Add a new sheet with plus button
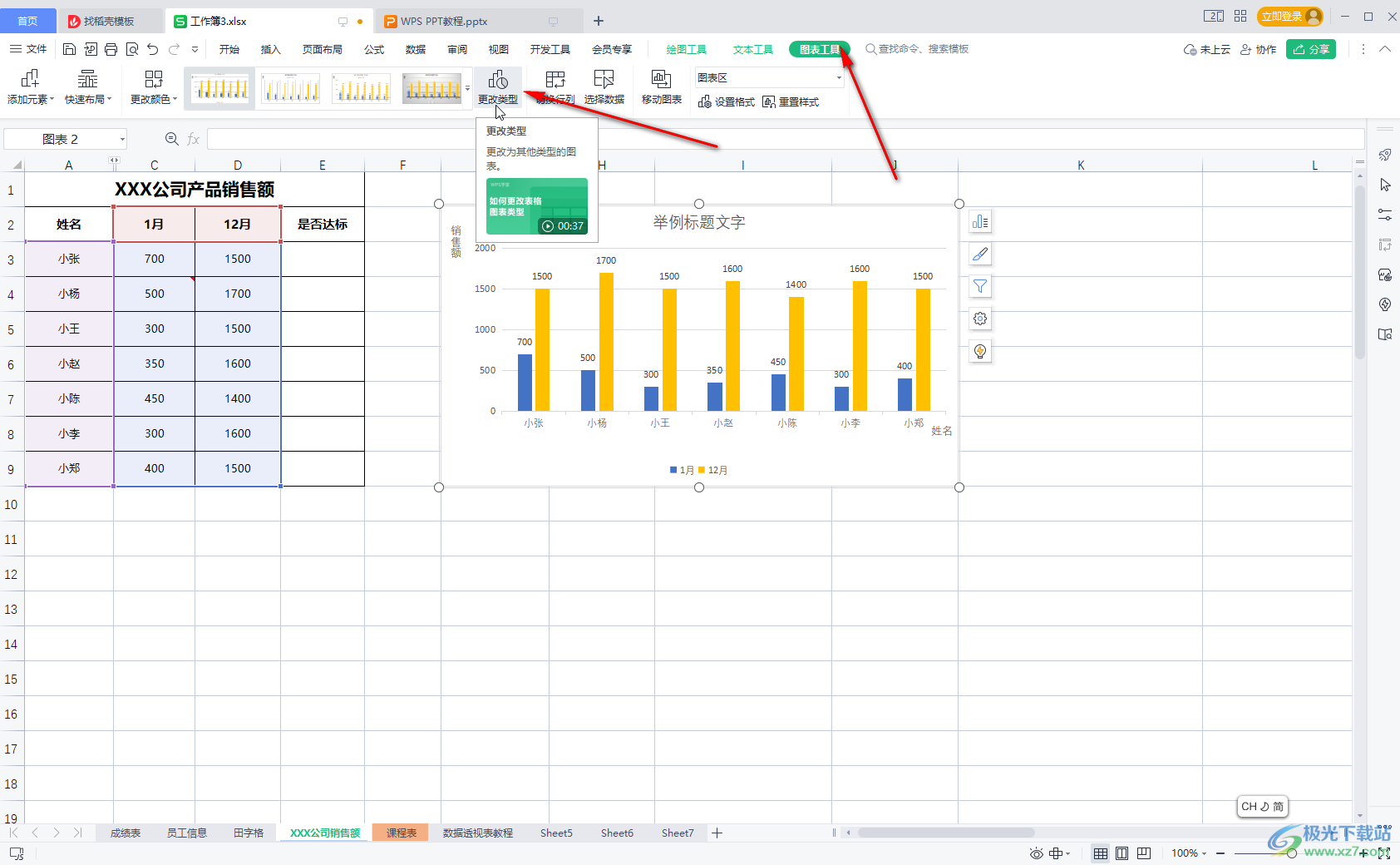Screen dimensions: 1400x865 [x=717, y=833]
